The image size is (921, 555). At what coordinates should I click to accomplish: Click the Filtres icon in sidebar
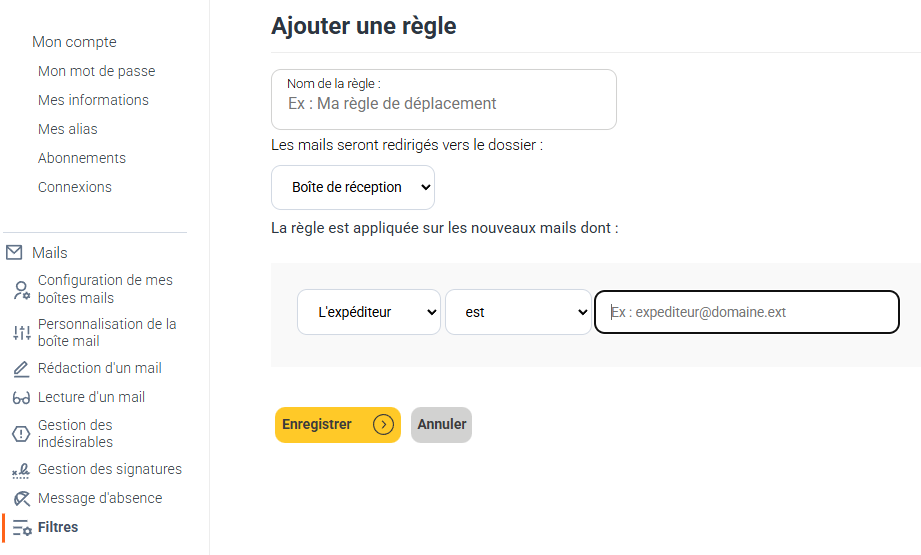pyautogui.click(x=22, y=527)
